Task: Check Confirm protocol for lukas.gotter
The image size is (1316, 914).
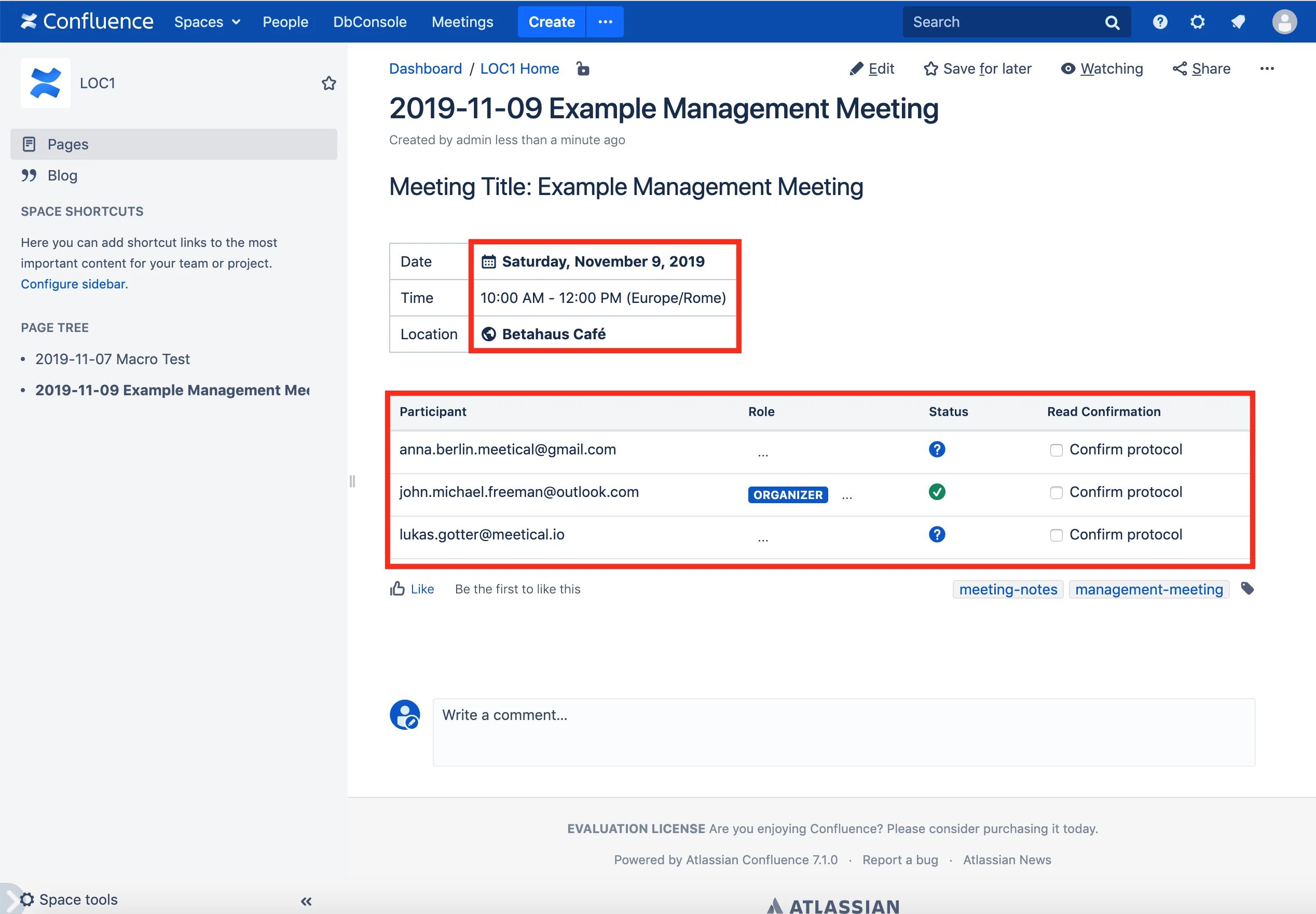Action: click(x=1056, y=535)
